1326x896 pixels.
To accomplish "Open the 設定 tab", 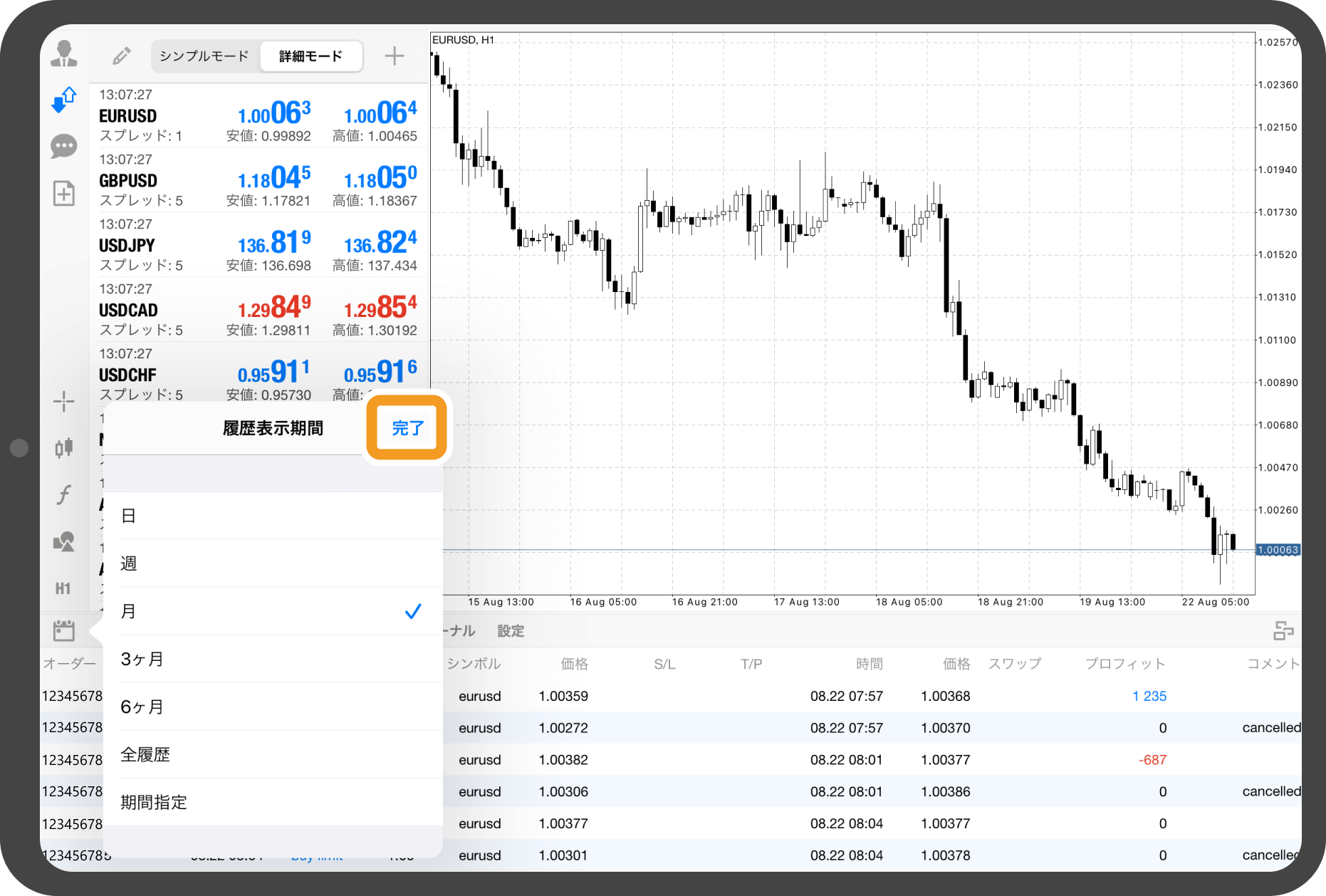I will 511,631.
